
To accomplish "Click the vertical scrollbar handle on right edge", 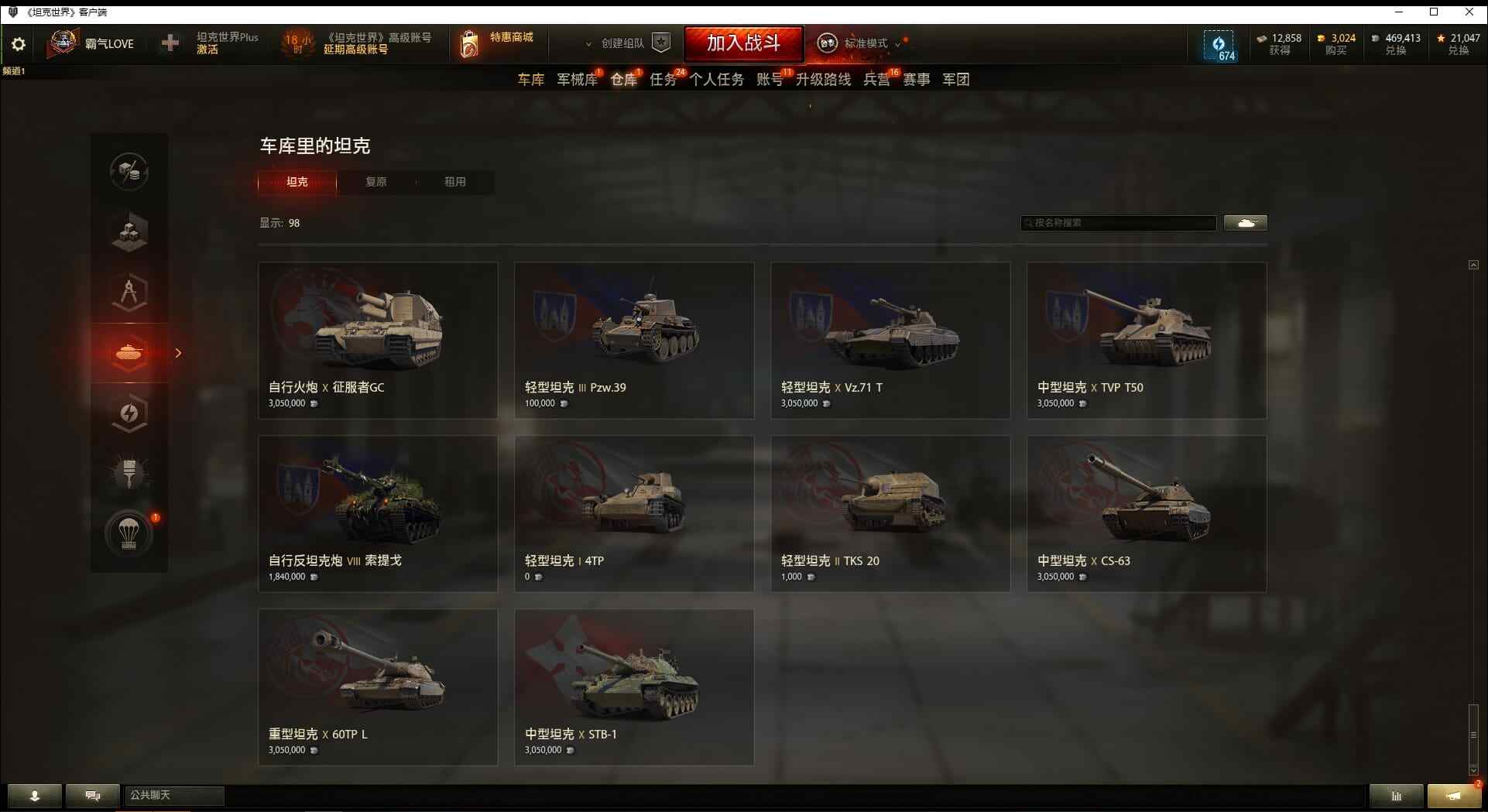I will [x=1473, y=735].
